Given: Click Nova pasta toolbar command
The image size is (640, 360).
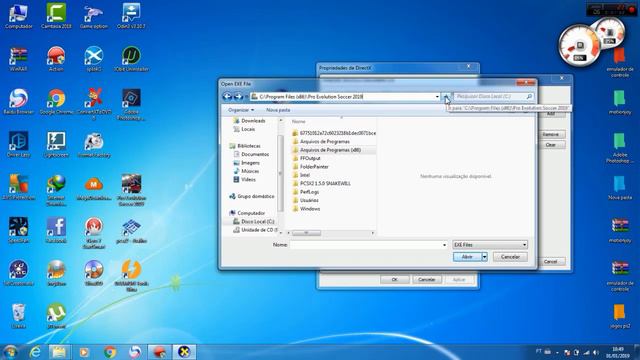Looking at the screenshot, I should pos(278,110).
